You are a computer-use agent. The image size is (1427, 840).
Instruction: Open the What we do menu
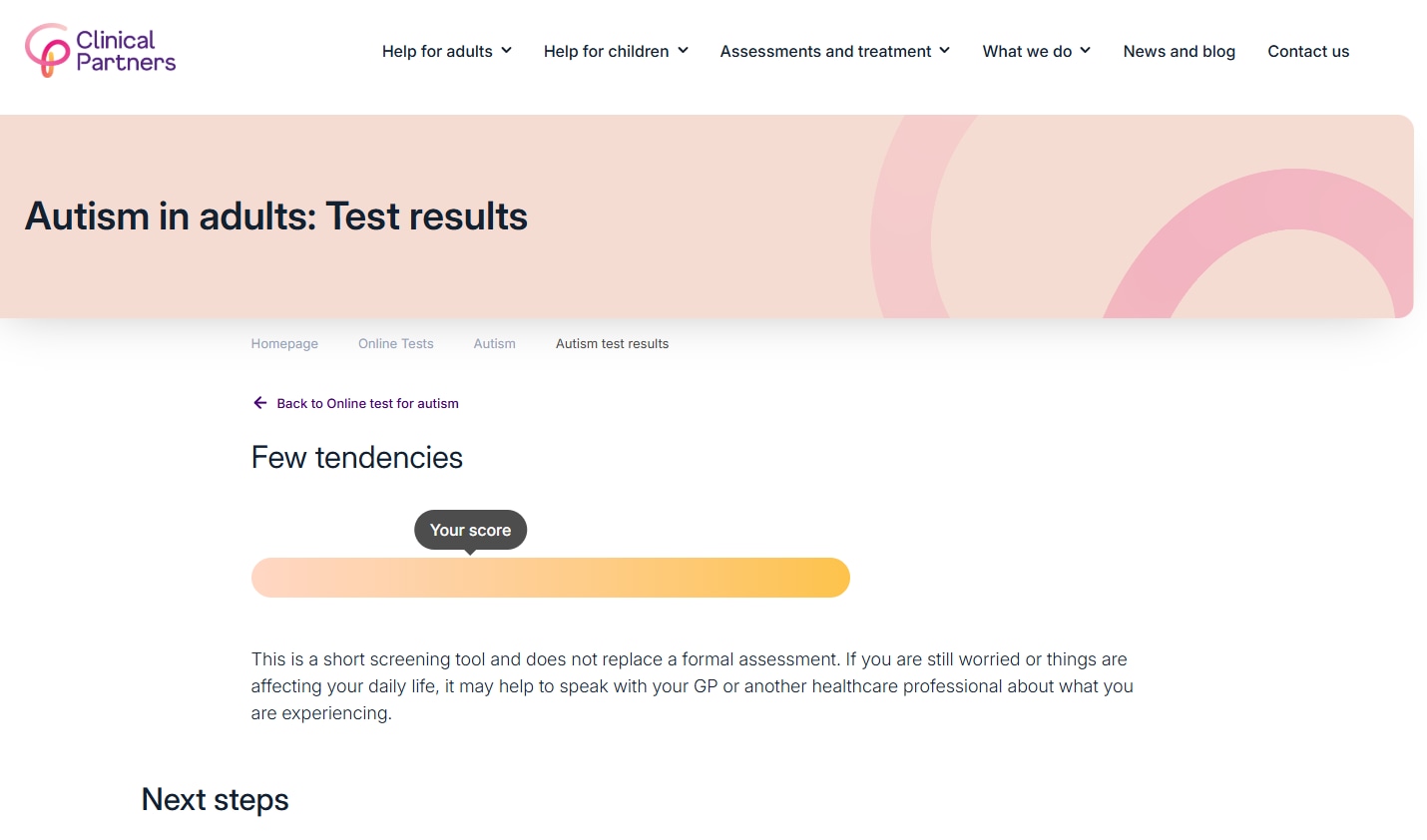tap(1027, 52)
